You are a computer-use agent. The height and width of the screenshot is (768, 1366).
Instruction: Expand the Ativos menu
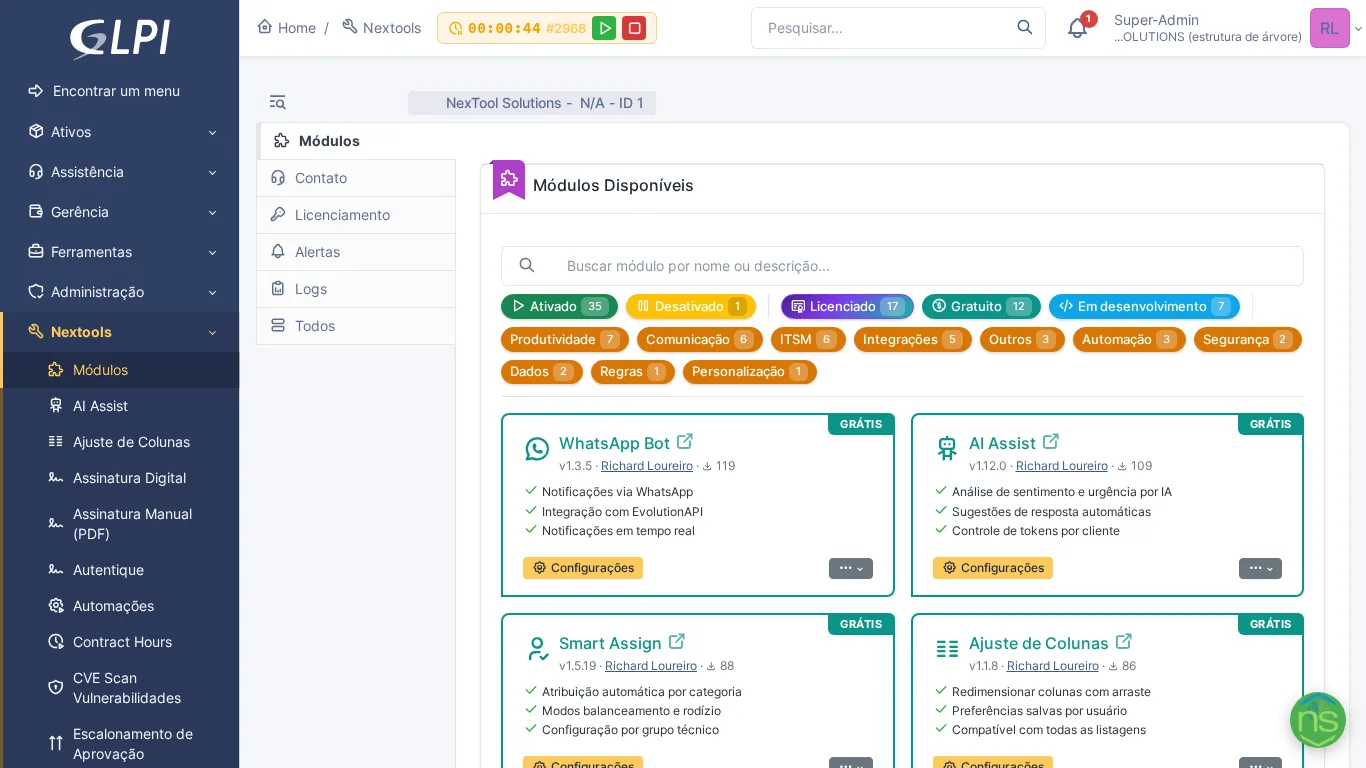pyautogui.click(x=120, y=132)
